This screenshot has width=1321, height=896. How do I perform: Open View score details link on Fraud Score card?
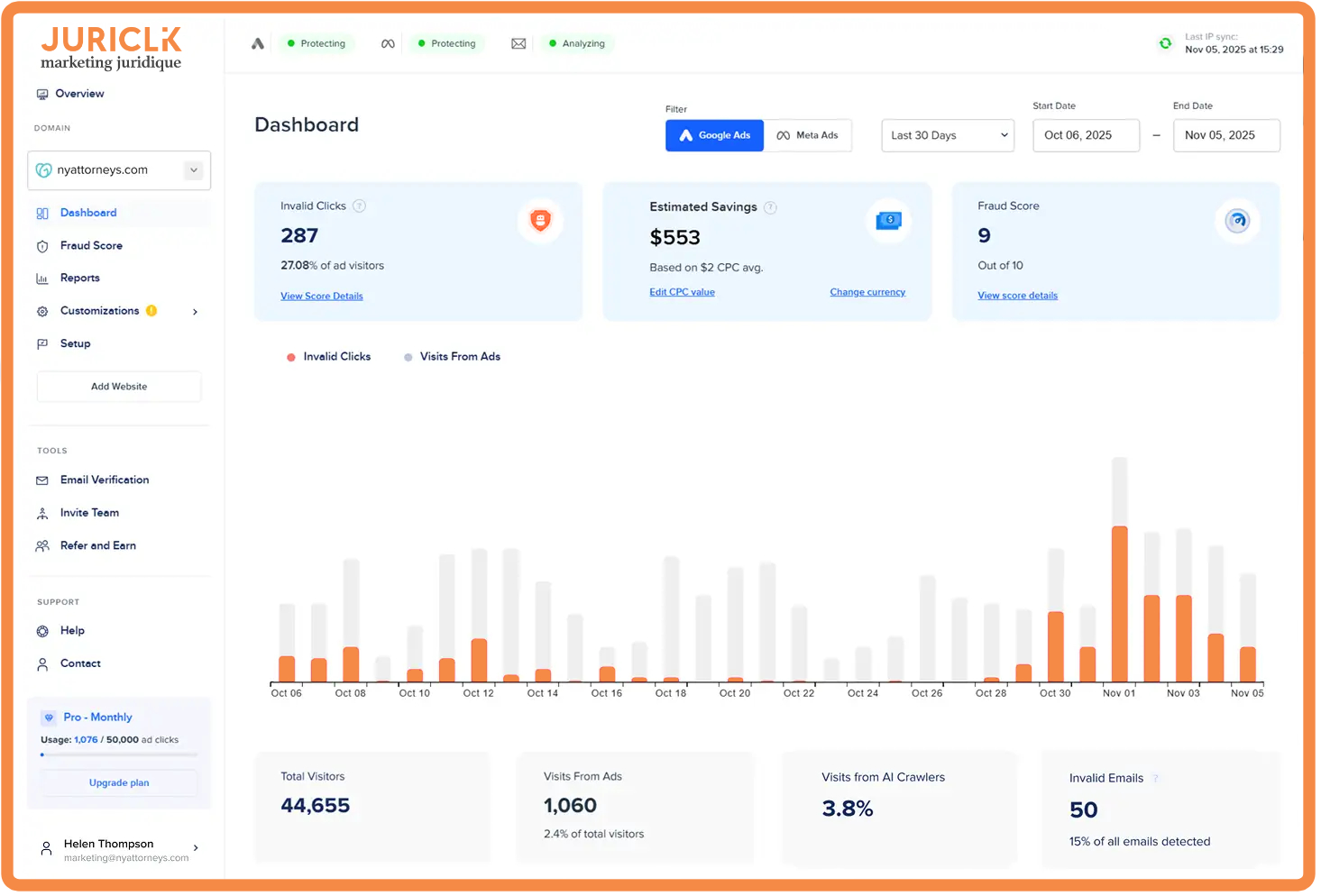point(1017,296)
